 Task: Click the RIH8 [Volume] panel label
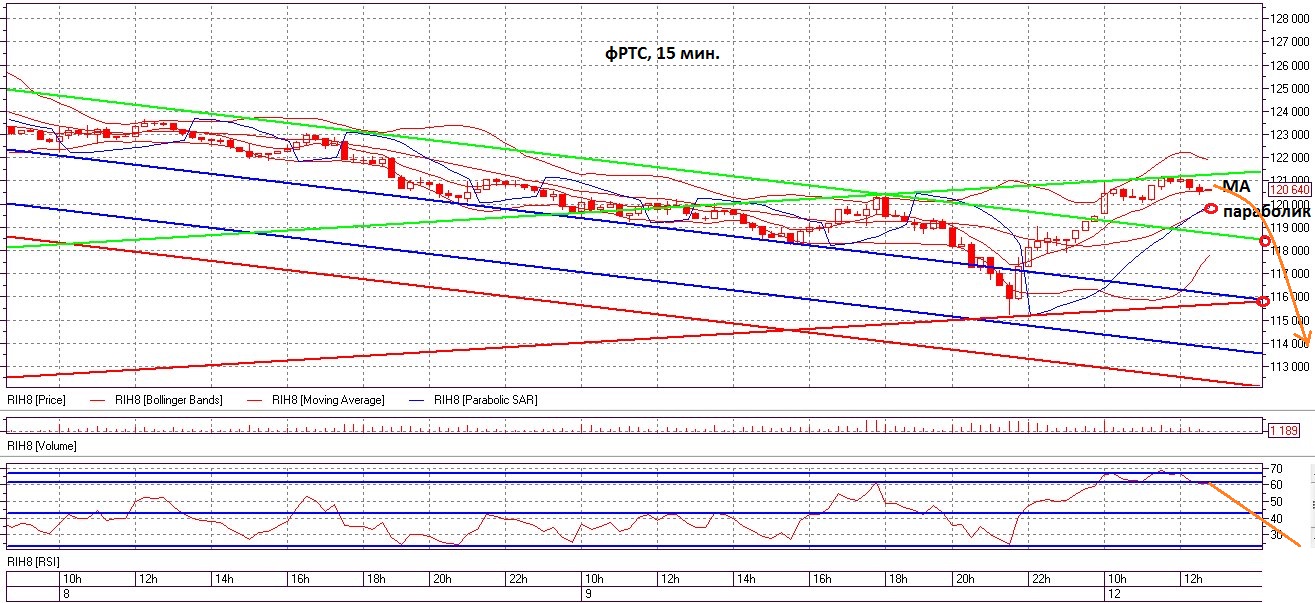click(42, 445)
